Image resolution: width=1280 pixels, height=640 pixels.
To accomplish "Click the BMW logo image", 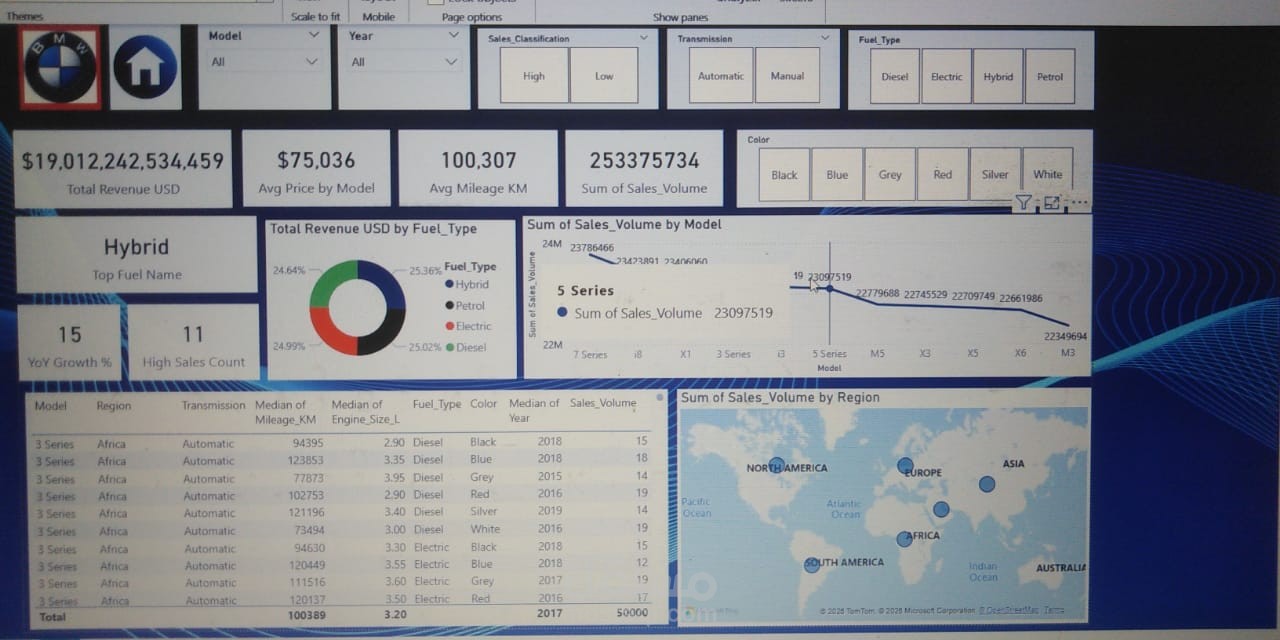I will coord(60,68).
